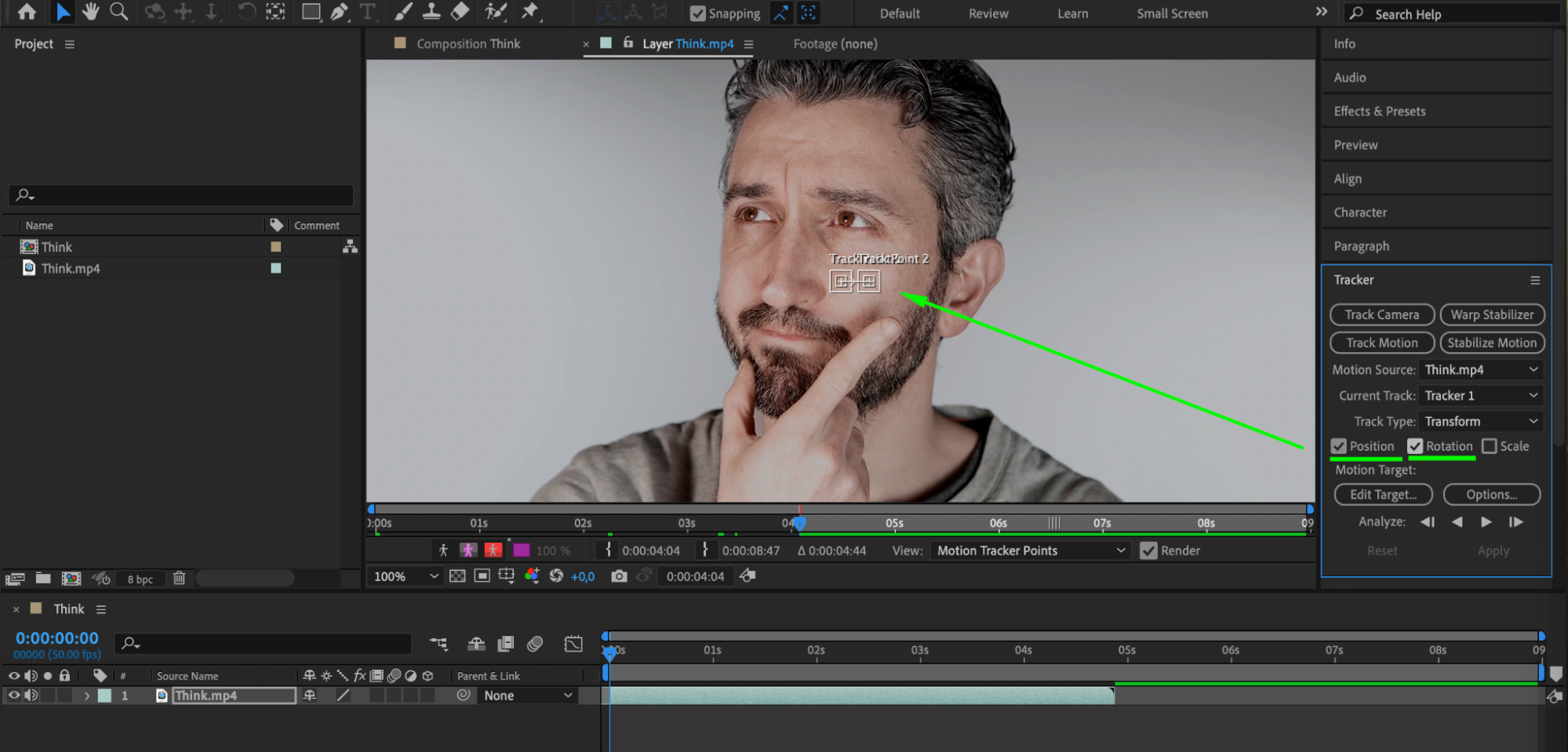Select the Zoom tool in toolbar
This screenshot has height=752, width=1568.
[118, 12]
